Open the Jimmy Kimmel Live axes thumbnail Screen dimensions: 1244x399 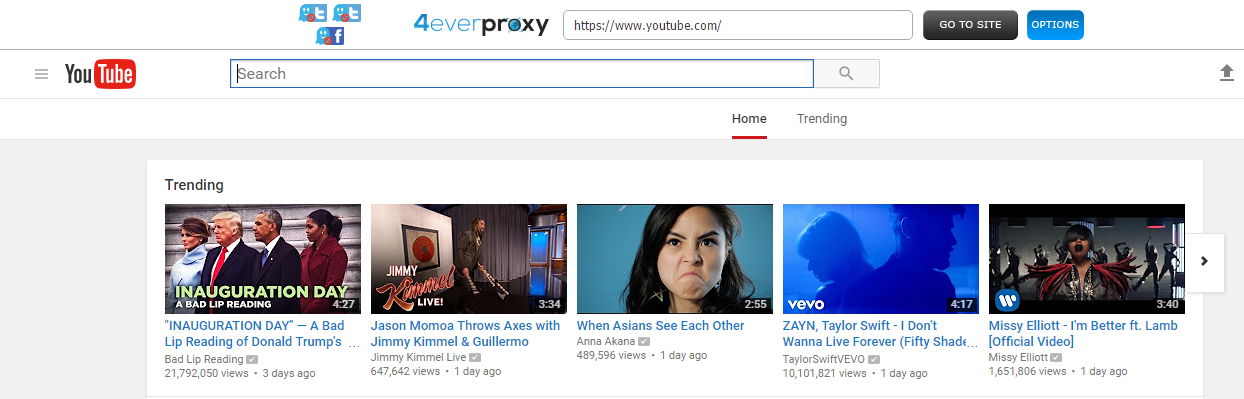point(469,259)
